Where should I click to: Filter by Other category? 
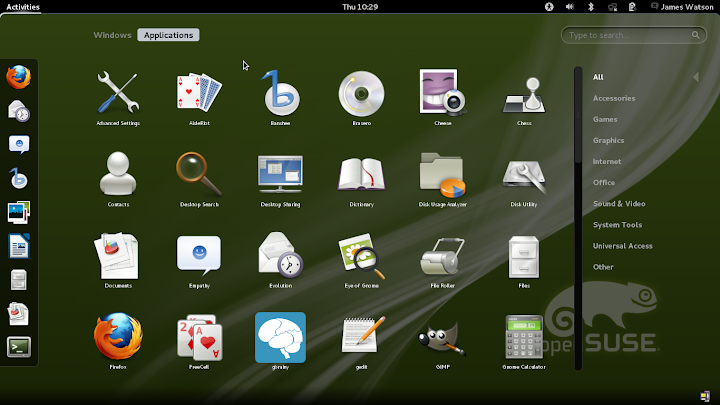(603, 267)
